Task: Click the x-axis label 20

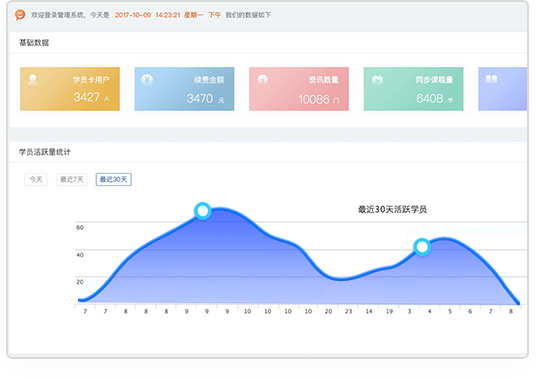Action: click(x=328, y=312)
